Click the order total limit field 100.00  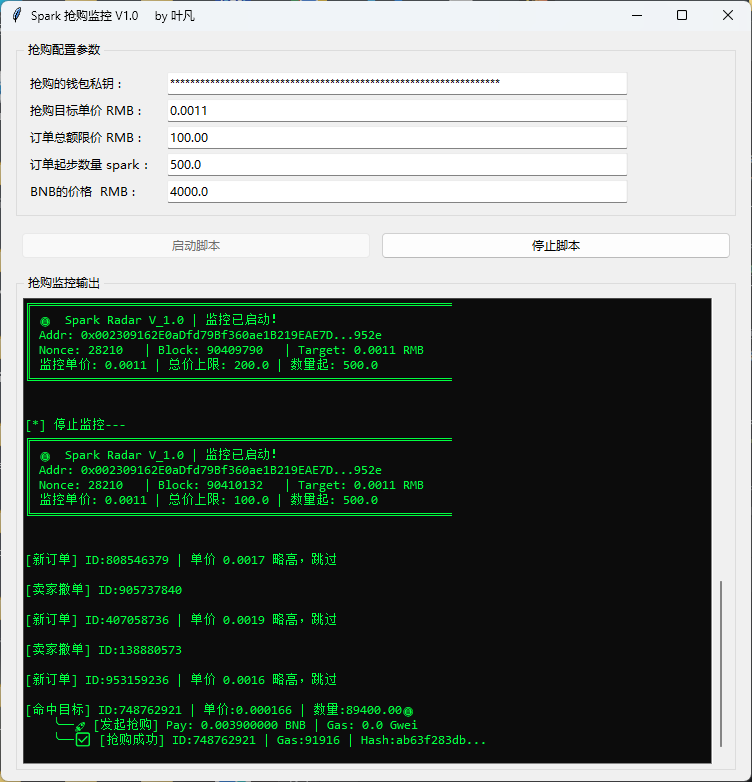[x=397, y=137]
